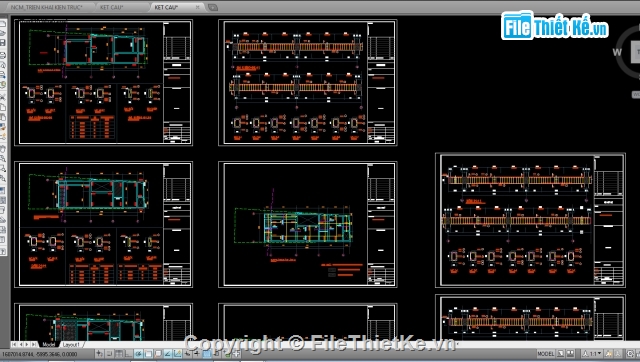
Task: Click the Open file icon
Action: (2, 33)
